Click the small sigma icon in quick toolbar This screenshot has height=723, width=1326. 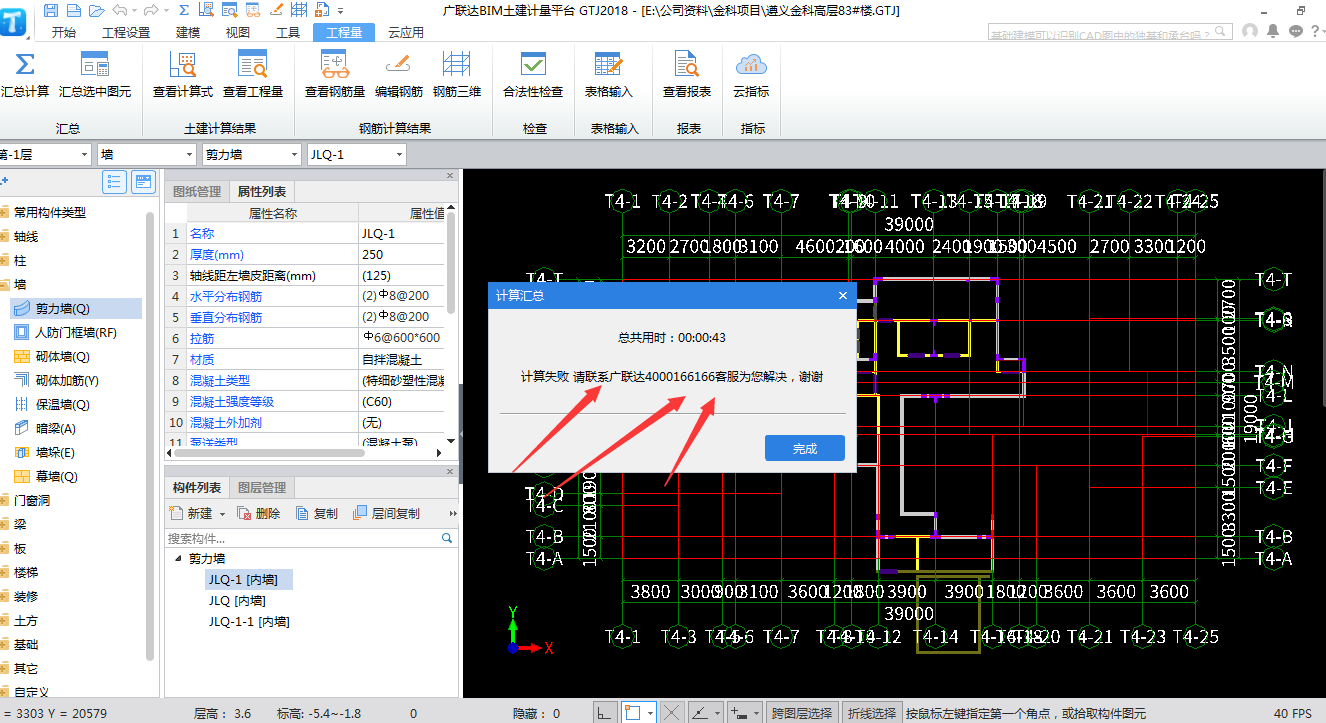tap(183, 10)
